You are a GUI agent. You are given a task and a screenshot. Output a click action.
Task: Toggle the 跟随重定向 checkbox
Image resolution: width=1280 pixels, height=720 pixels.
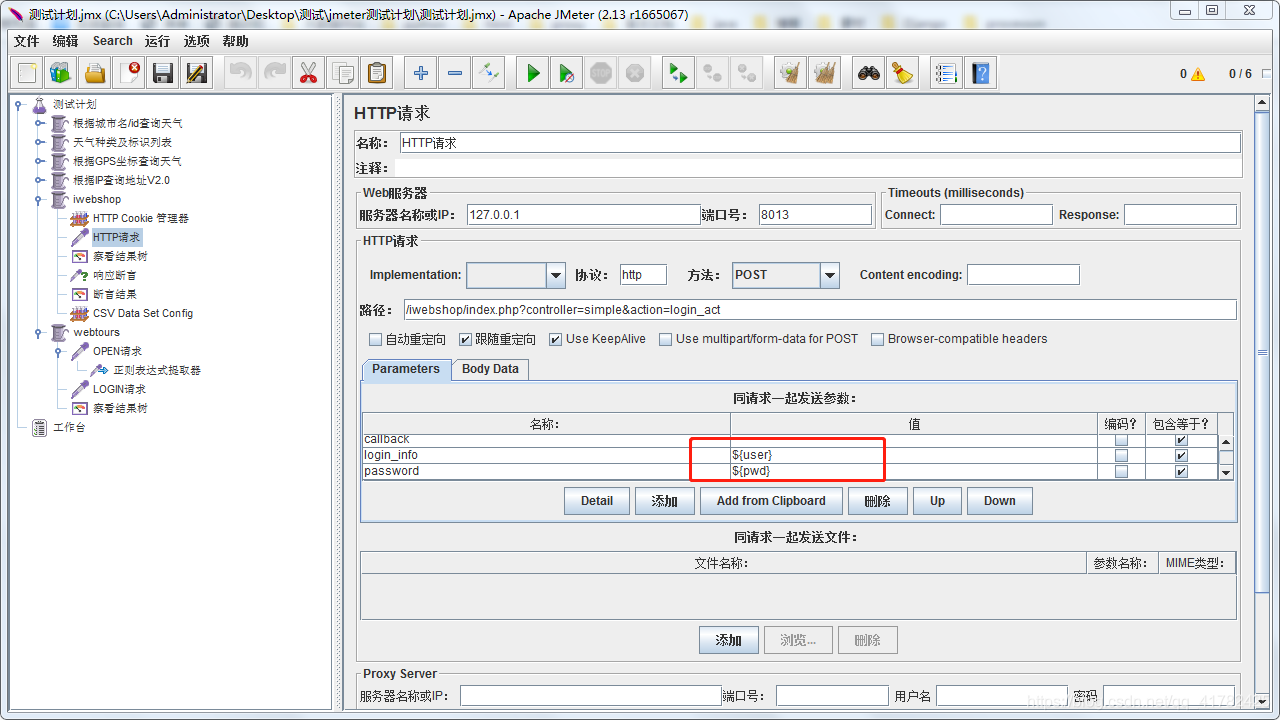tap(466, 339)
